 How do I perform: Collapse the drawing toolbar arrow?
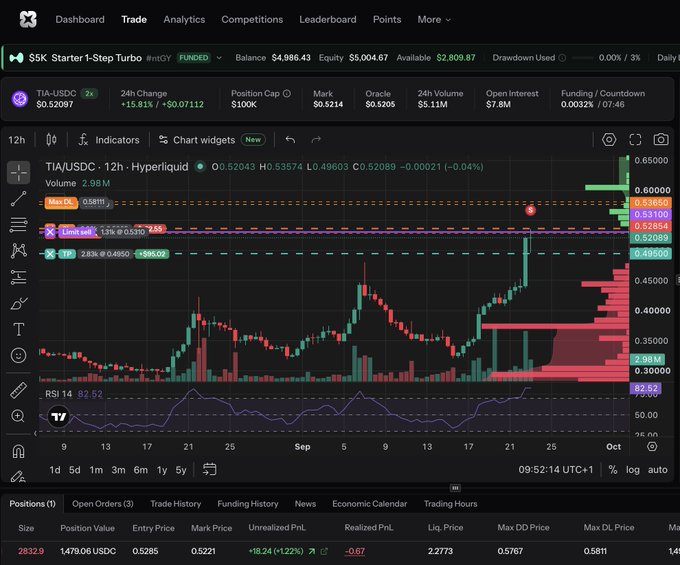click(x=35, y=433)
